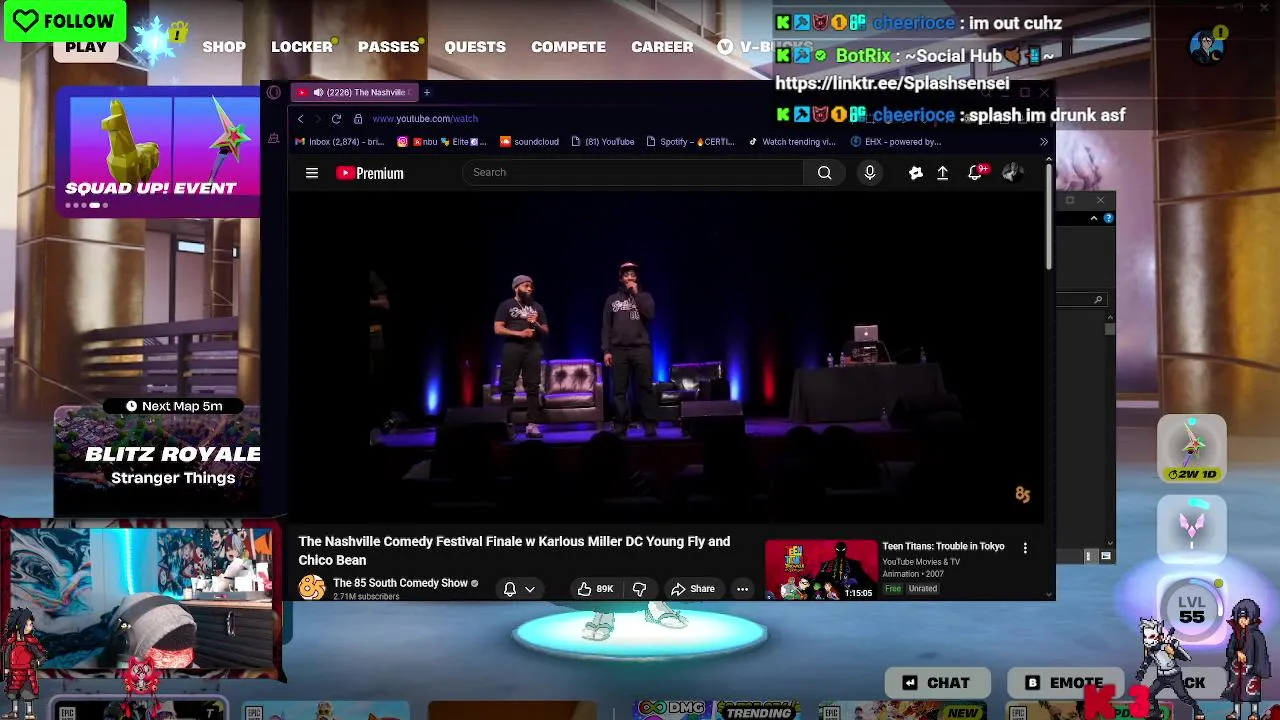Open the Watch trending bookmark
This screenshot has height=720, width=1280.
[792, 142]
